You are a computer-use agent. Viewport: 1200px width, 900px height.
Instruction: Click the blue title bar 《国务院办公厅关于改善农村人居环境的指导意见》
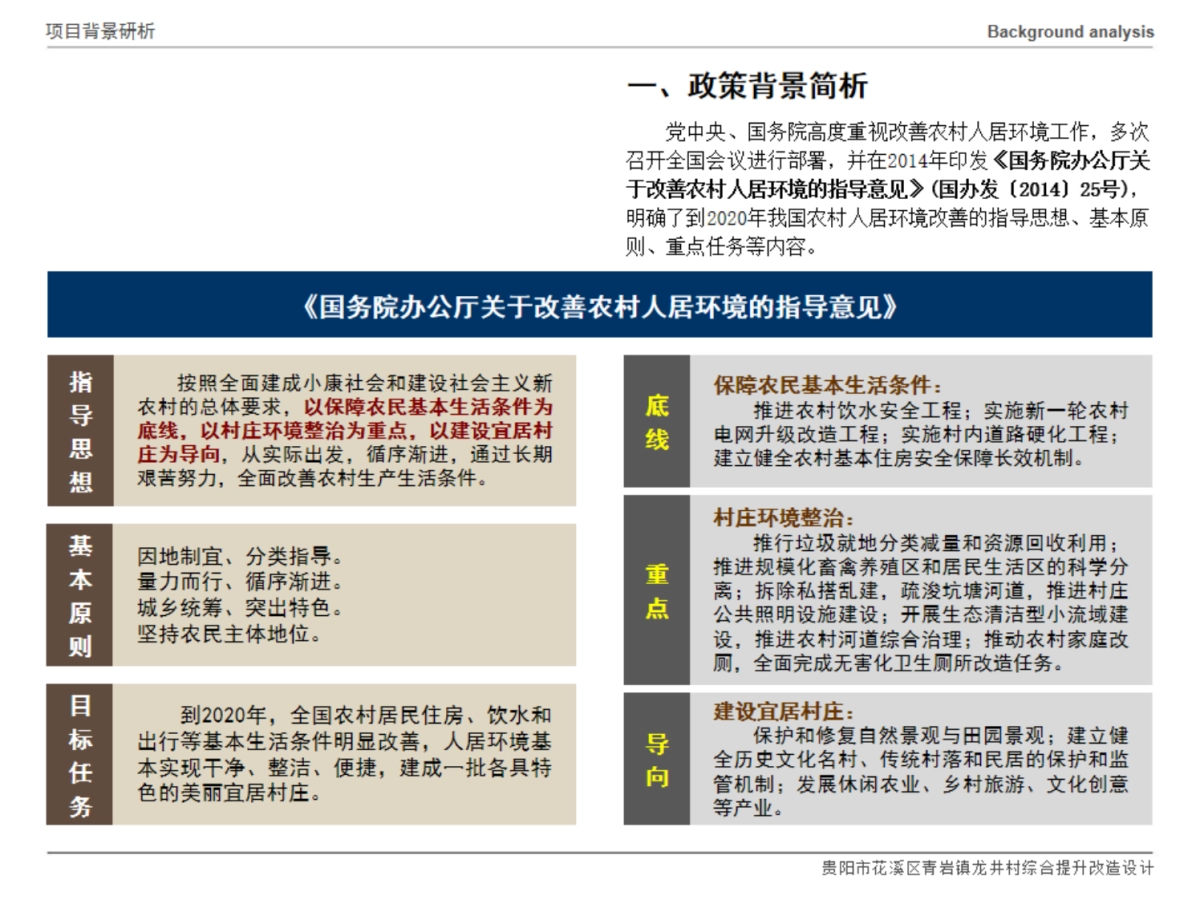click(600, 309)
